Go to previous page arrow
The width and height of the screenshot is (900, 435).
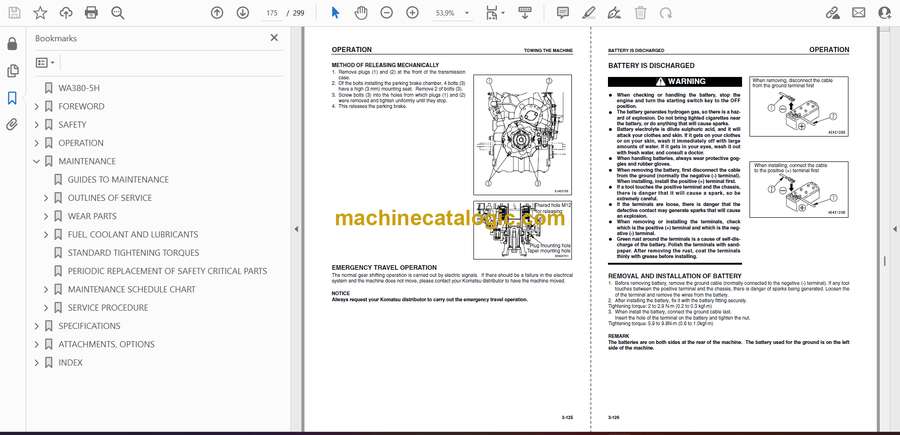click(x=217, y=13)
